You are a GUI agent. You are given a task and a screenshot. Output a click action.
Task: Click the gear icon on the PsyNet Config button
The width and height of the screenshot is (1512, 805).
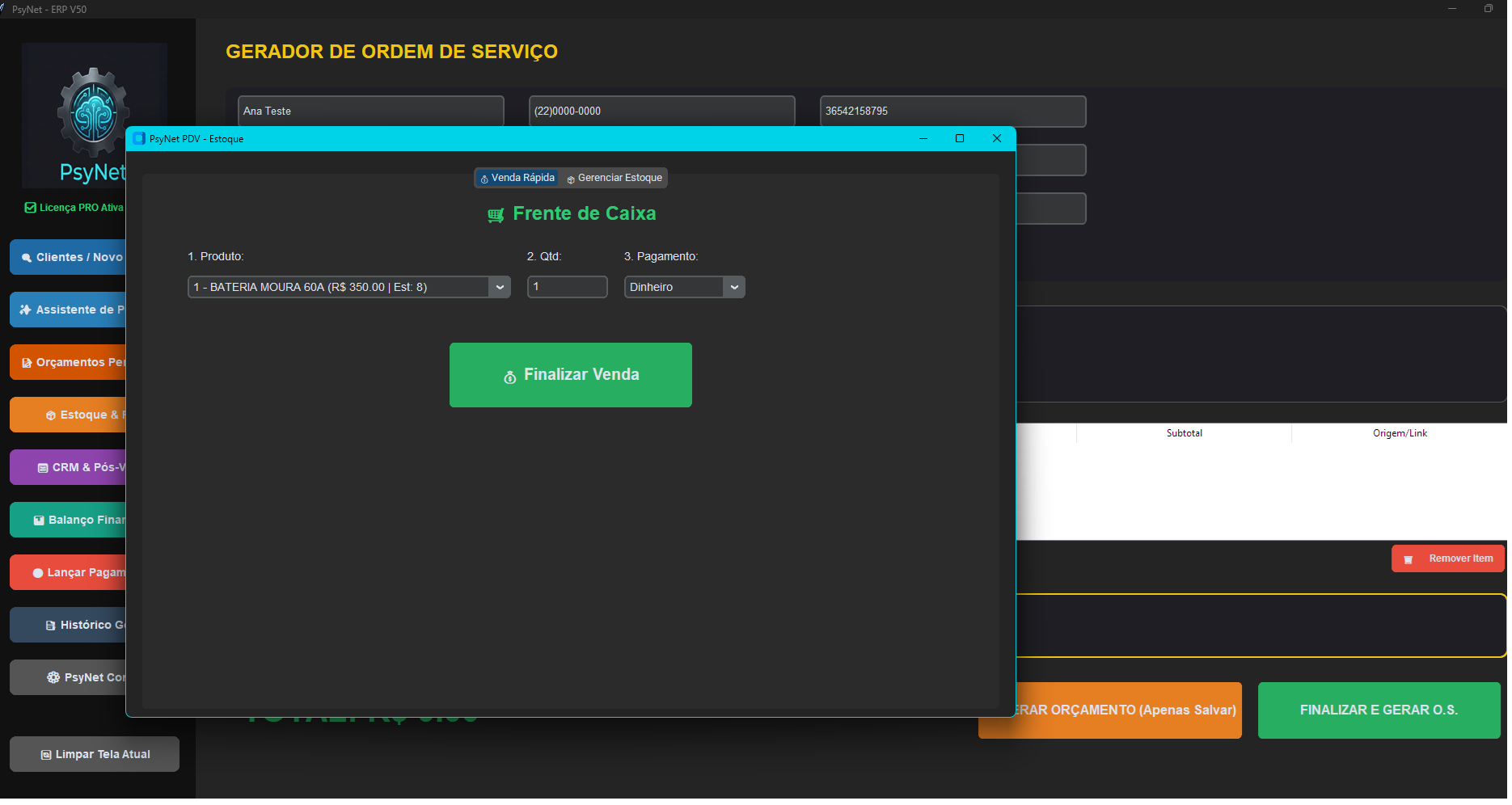(53, 676)
